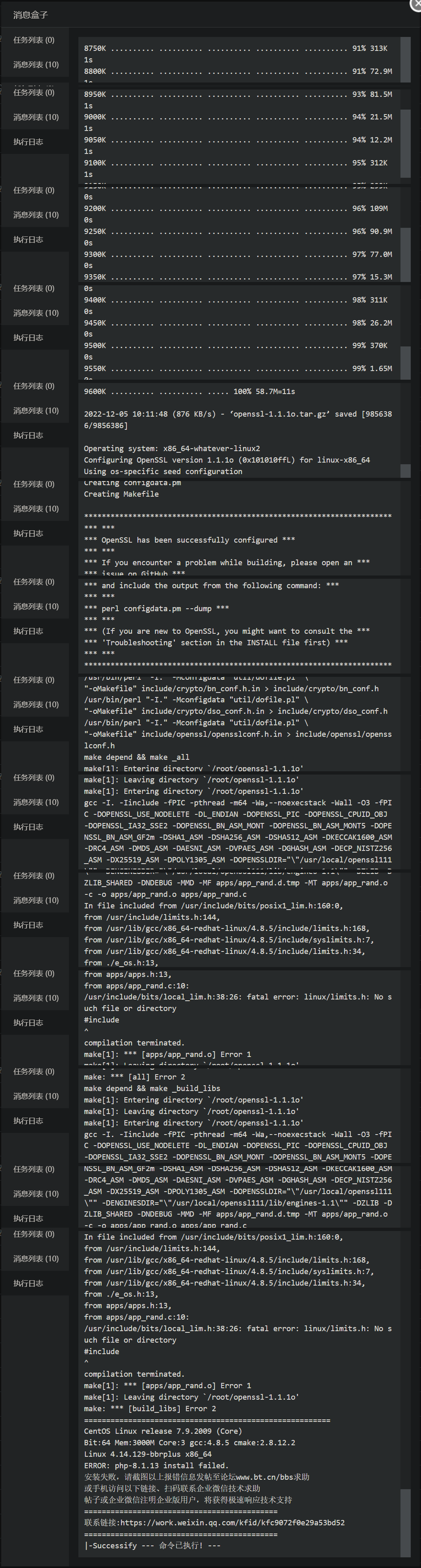421x1568 pixels.
Task: Open 消息列表 (10) tab beside Creating Makefile line
Action: tap(35, 509)
